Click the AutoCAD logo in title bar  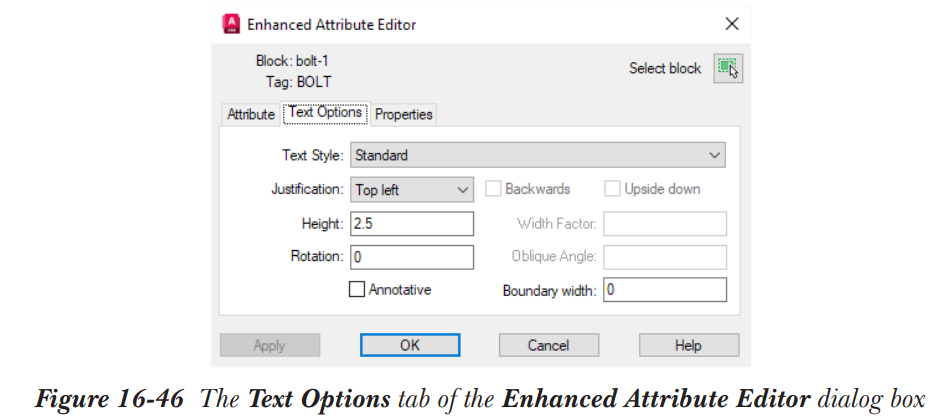point(231,24)
